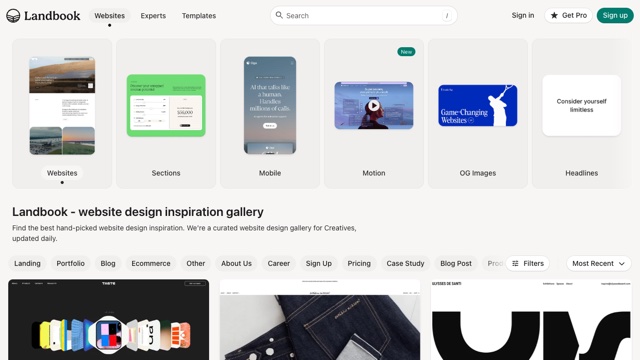Select the Sections category card
This screenshot has height=360, width=640.
click(166, 113)
